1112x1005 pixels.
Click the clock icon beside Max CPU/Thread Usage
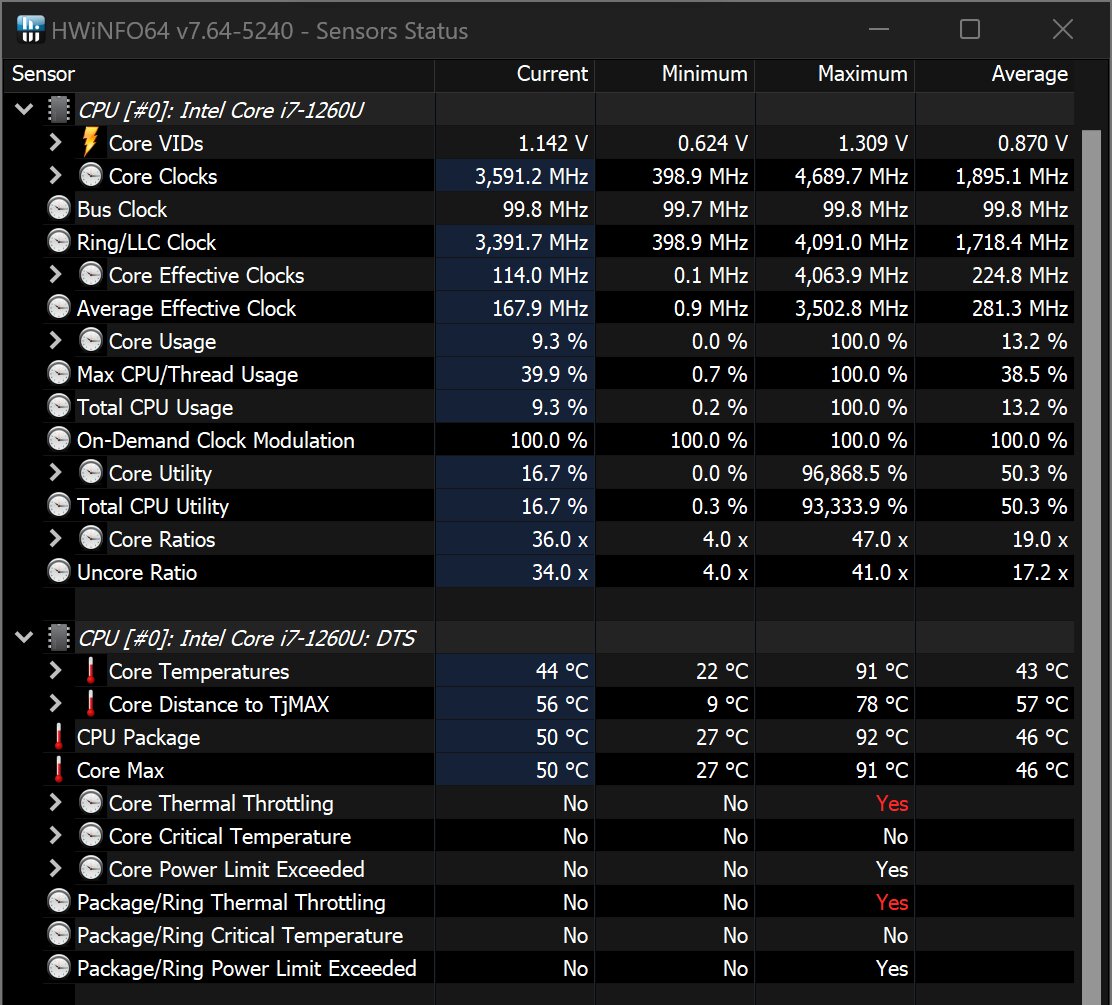[59, 373]
